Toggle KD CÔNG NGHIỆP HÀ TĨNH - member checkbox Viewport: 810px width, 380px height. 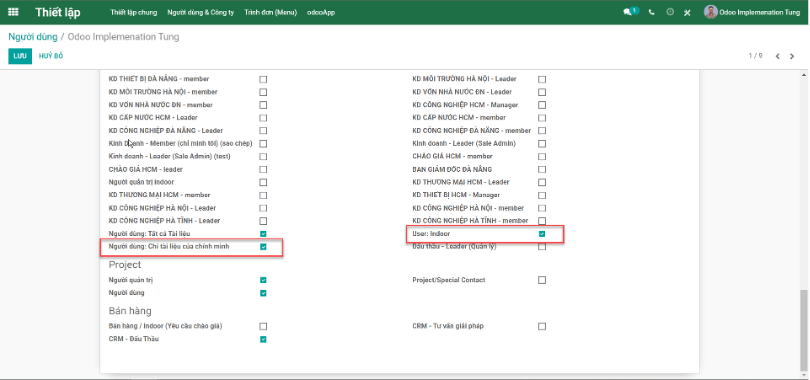(542, 221)
